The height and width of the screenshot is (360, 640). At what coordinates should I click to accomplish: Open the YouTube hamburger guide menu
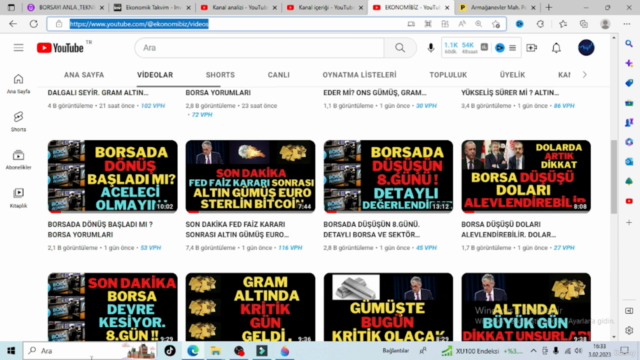pos(18,48)
